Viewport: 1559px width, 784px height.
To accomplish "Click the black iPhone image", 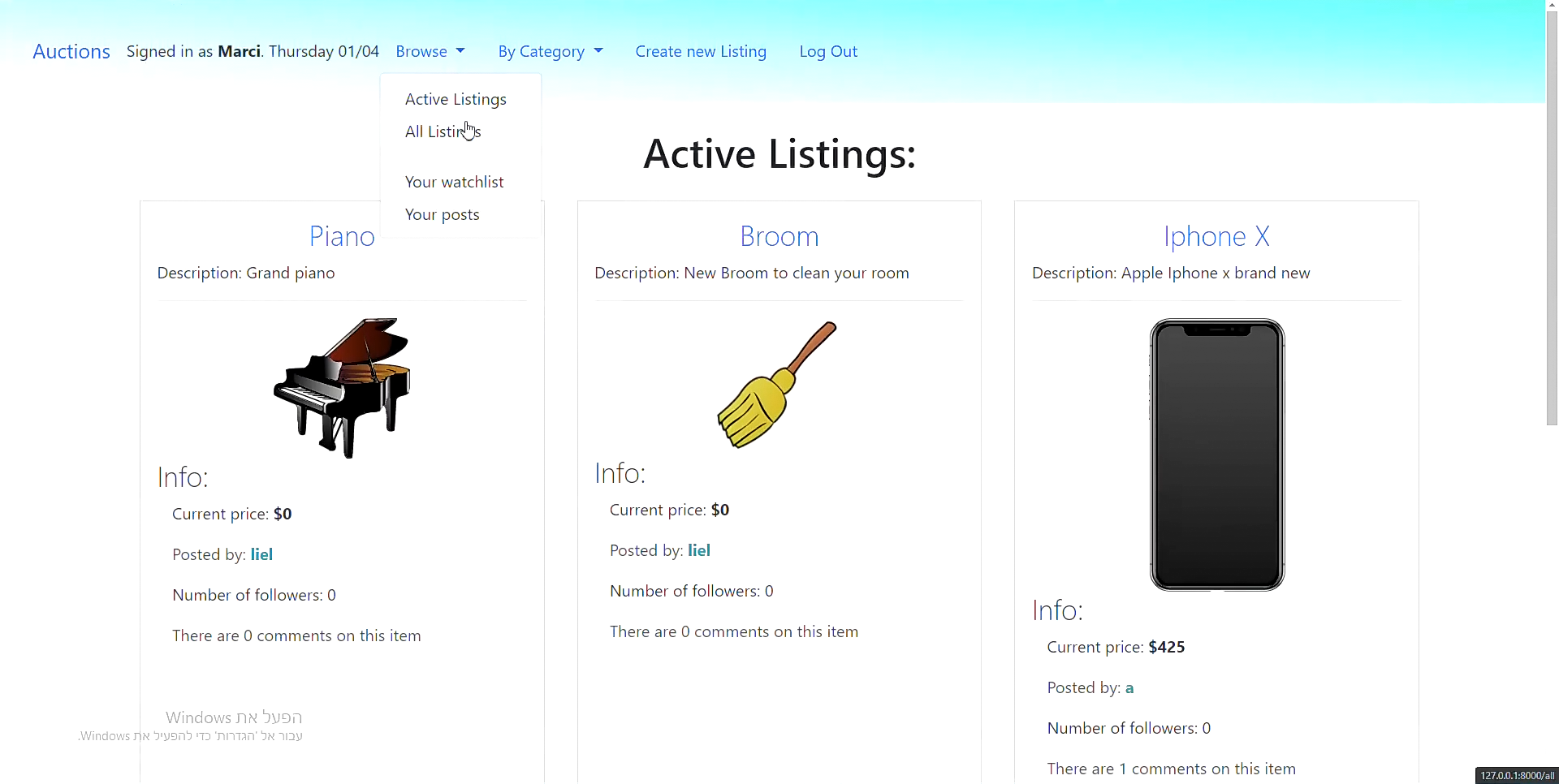I will click(x=1216, y=454).
